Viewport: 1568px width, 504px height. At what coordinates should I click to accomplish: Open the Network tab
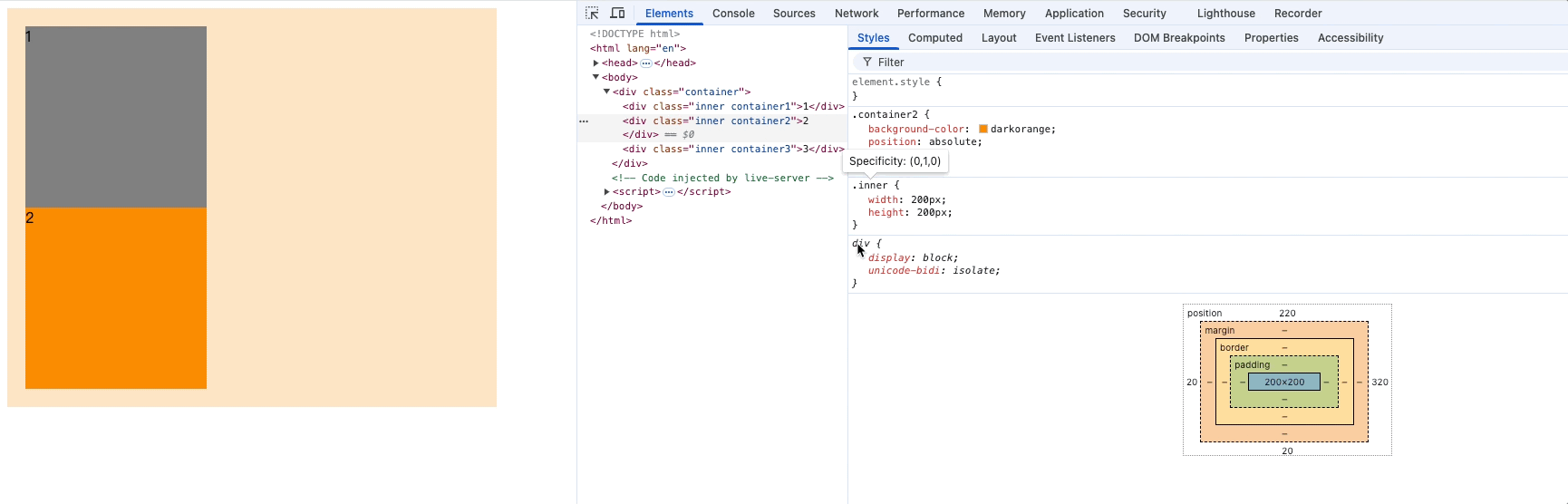click(x=857, y=14)
